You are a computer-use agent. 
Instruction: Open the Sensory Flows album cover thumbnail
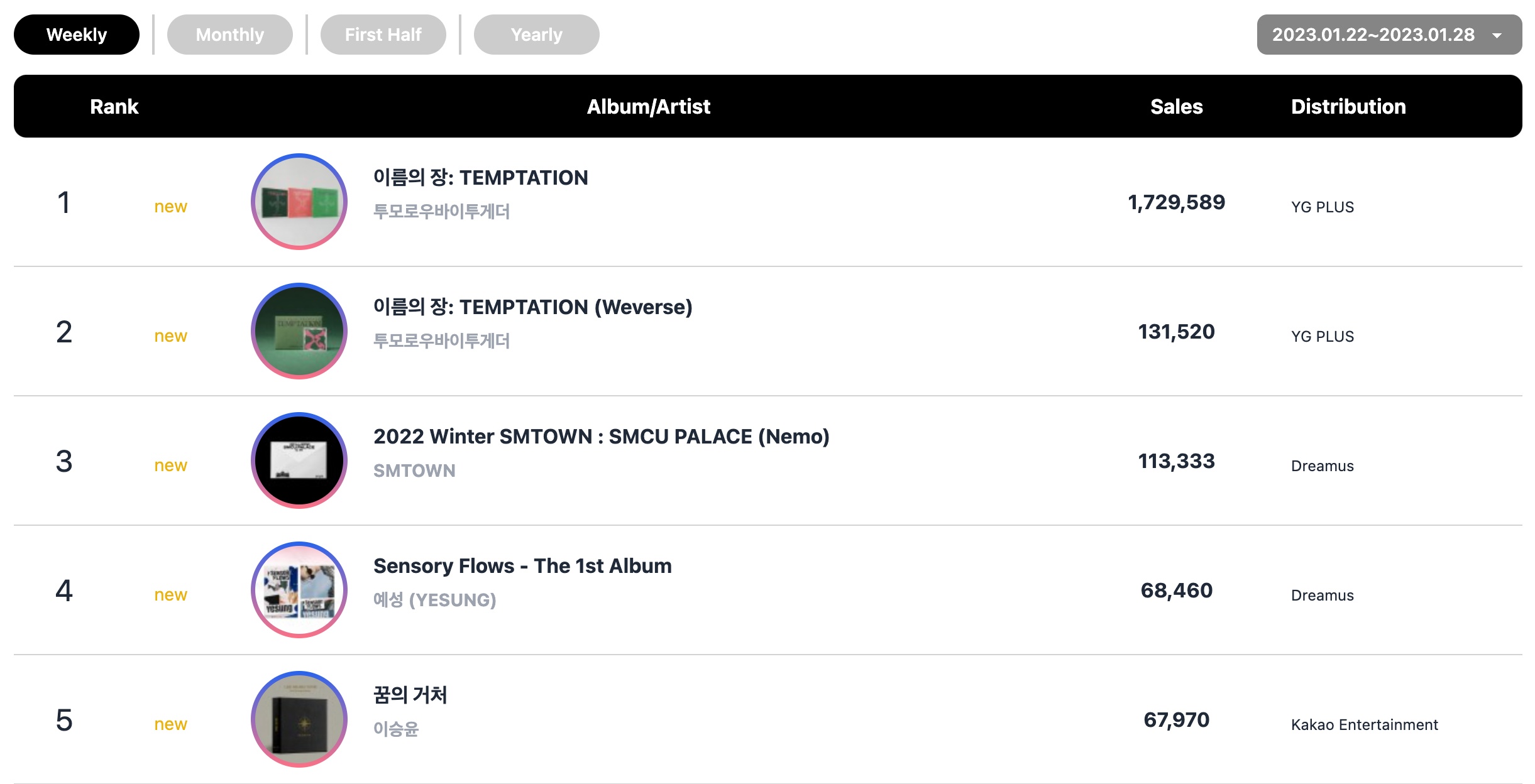coord(299,590)
